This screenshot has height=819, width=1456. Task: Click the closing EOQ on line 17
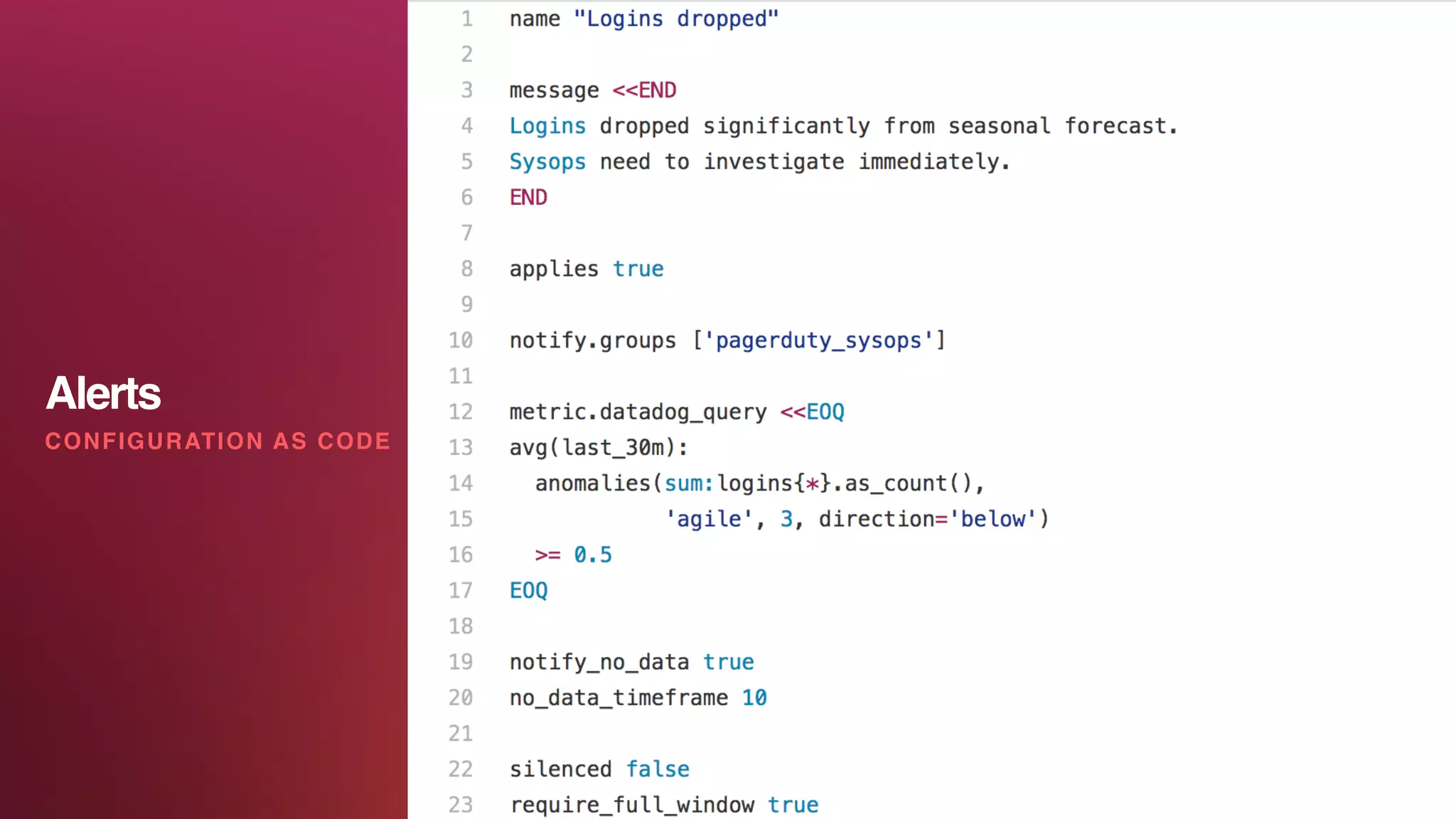coord(528,591)
